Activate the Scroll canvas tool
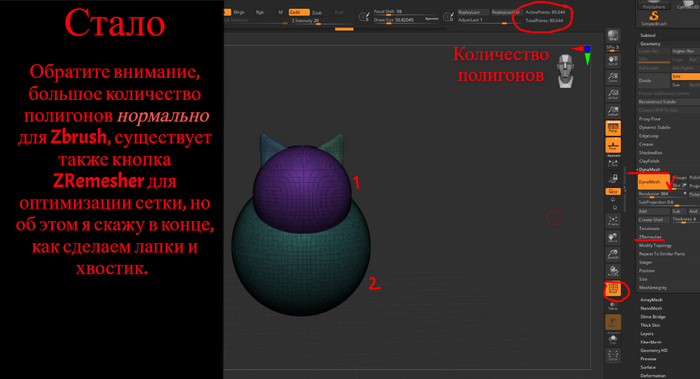The image size is (700, 379). (x=613, y=60)
